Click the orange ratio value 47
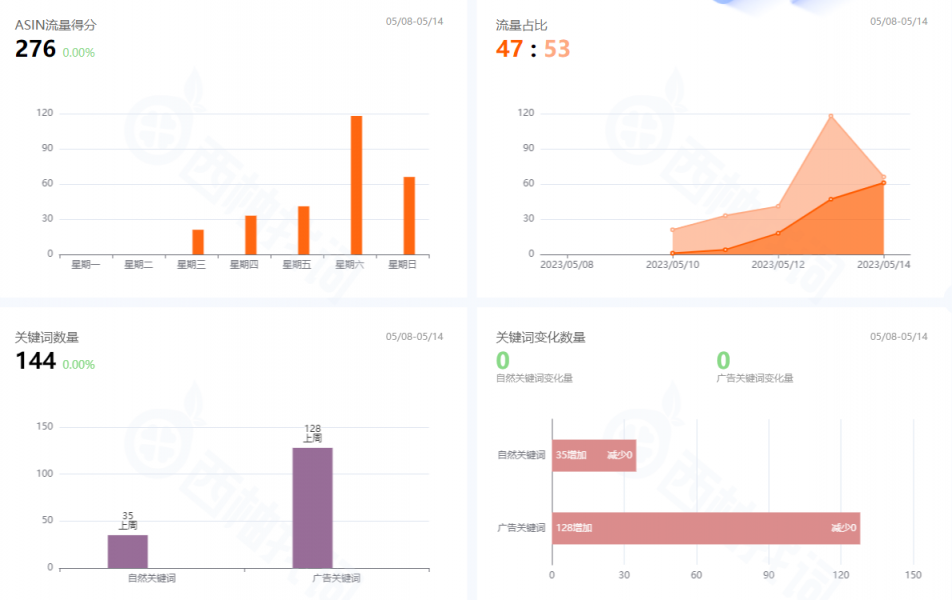The image size is (952, 600). 509,49
